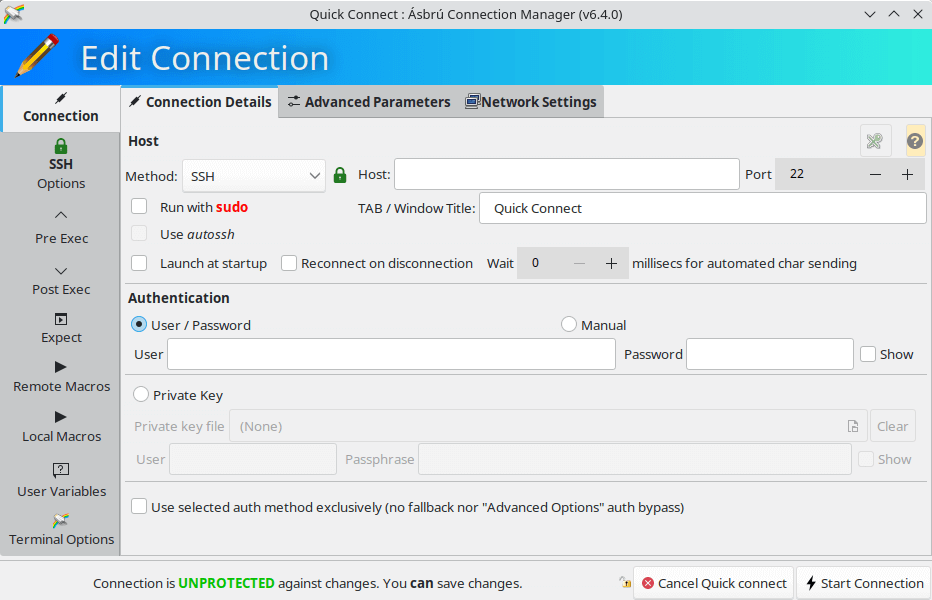Click the Clear private key button
Image resolution: width=932 pixels, height=600 pixels.
coord(892,426)
